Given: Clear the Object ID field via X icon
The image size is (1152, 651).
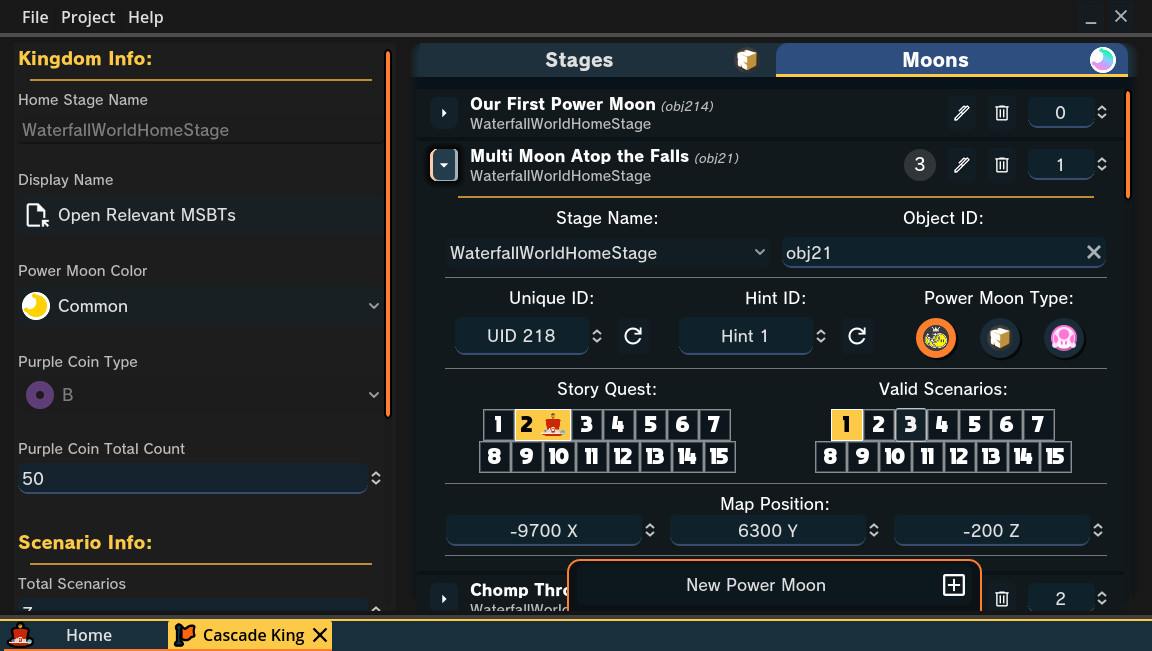Looking at the screenshot, I should click(1093, 252).
